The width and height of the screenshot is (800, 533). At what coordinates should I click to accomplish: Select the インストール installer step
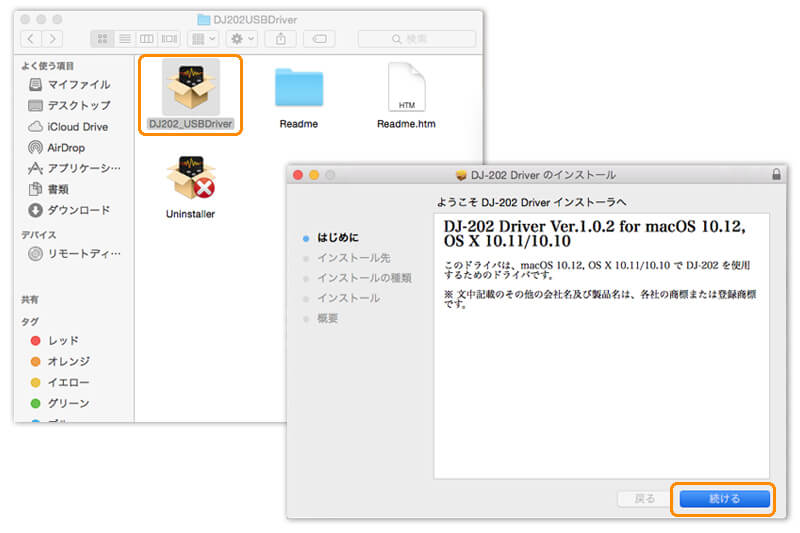[348, 298]
